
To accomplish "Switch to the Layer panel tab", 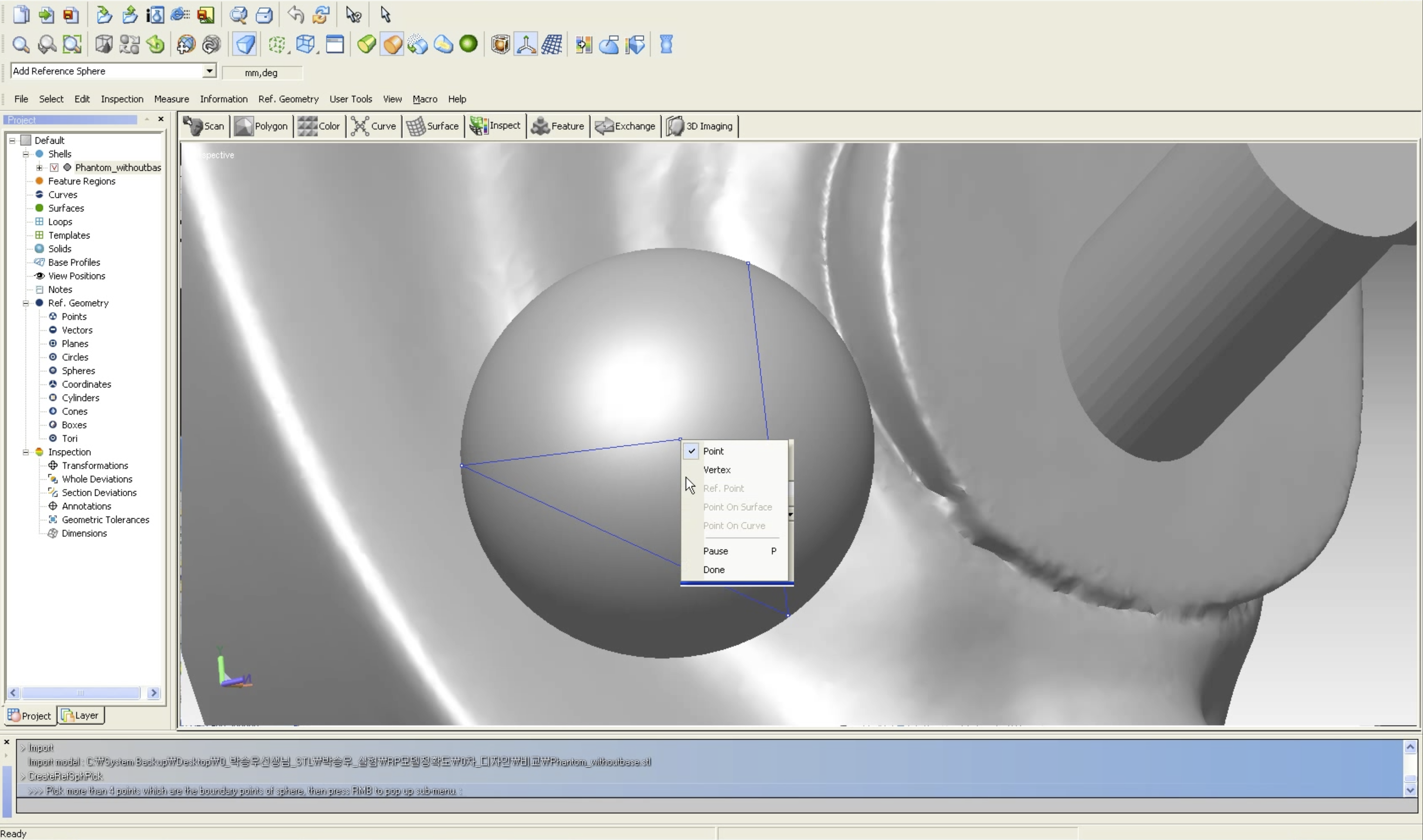I will 81,715.
